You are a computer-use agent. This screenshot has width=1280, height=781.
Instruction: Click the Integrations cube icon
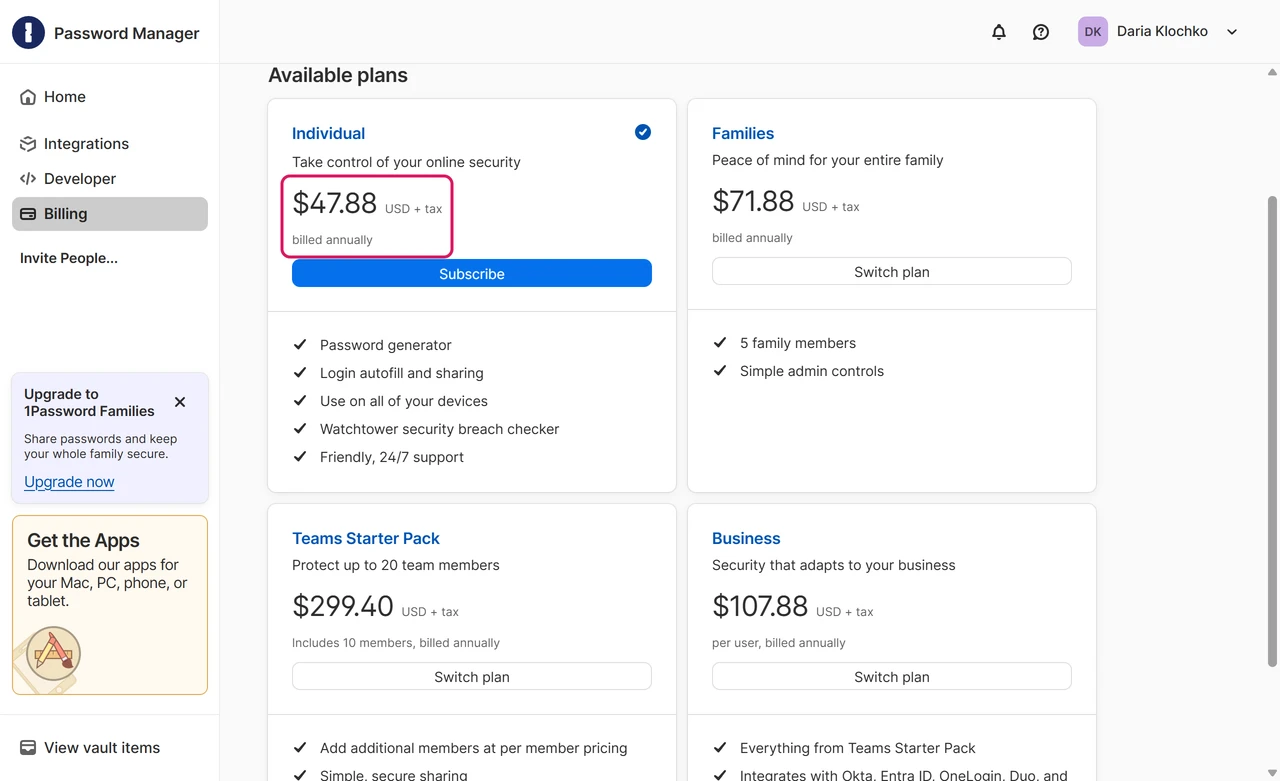[x=28, y=144]
